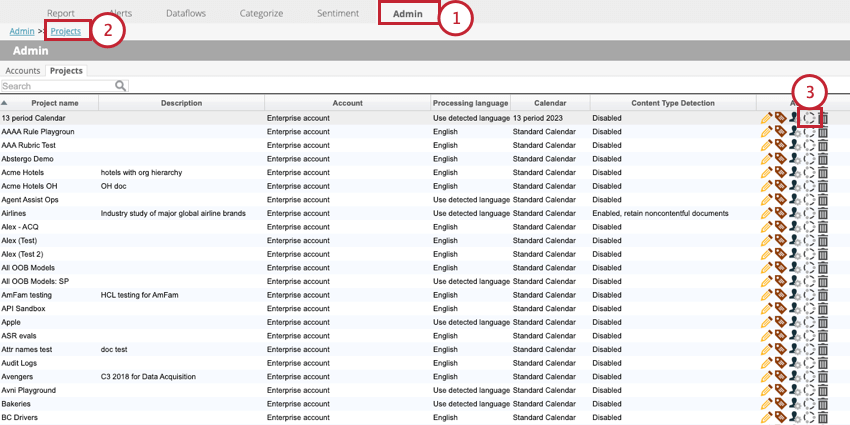Open user settings icon for Acme Hotels
This screenshot has height=425, width=850.
pyautogui.click(x=794, y=172)
